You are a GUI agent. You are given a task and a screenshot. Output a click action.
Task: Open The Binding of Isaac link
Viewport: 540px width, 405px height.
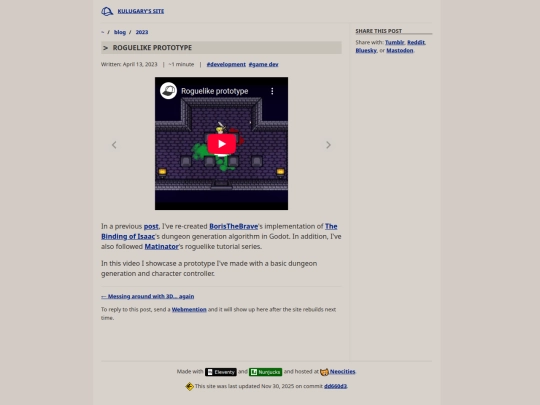(x=128, y=237)
